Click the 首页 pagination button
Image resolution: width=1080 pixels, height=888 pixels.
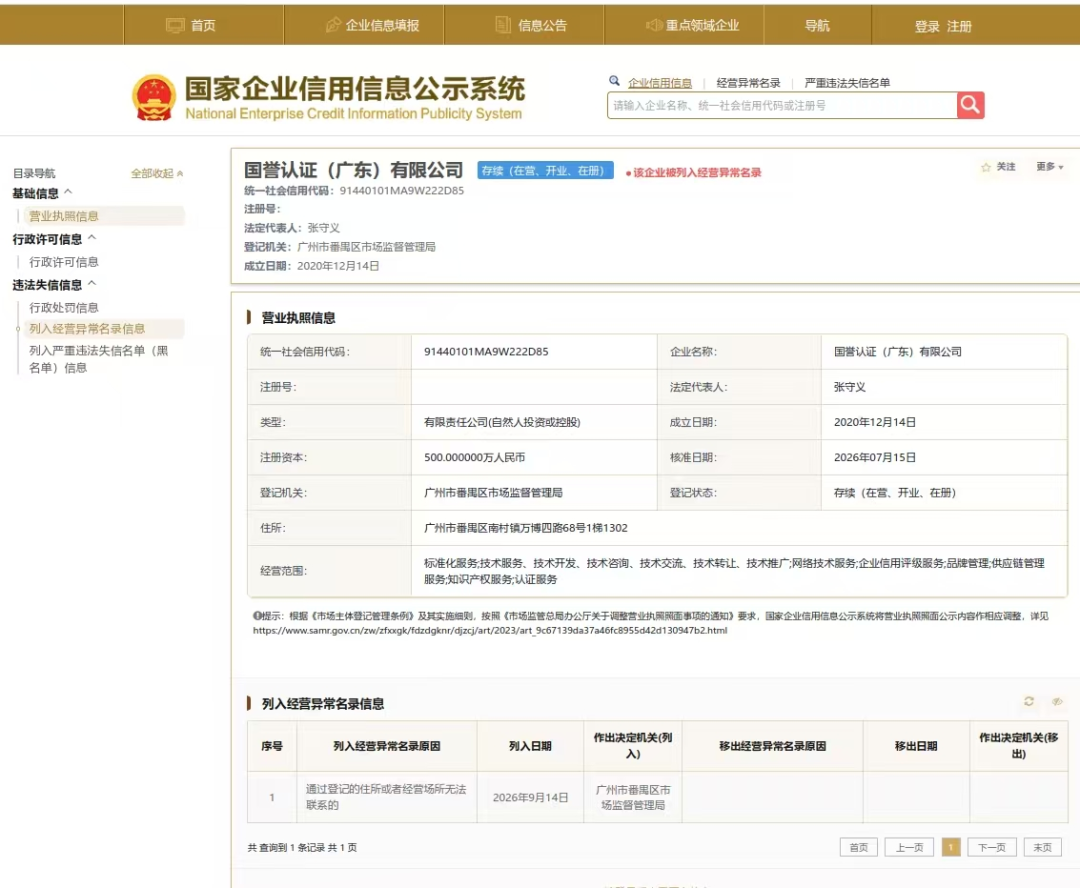coord(858,847)
